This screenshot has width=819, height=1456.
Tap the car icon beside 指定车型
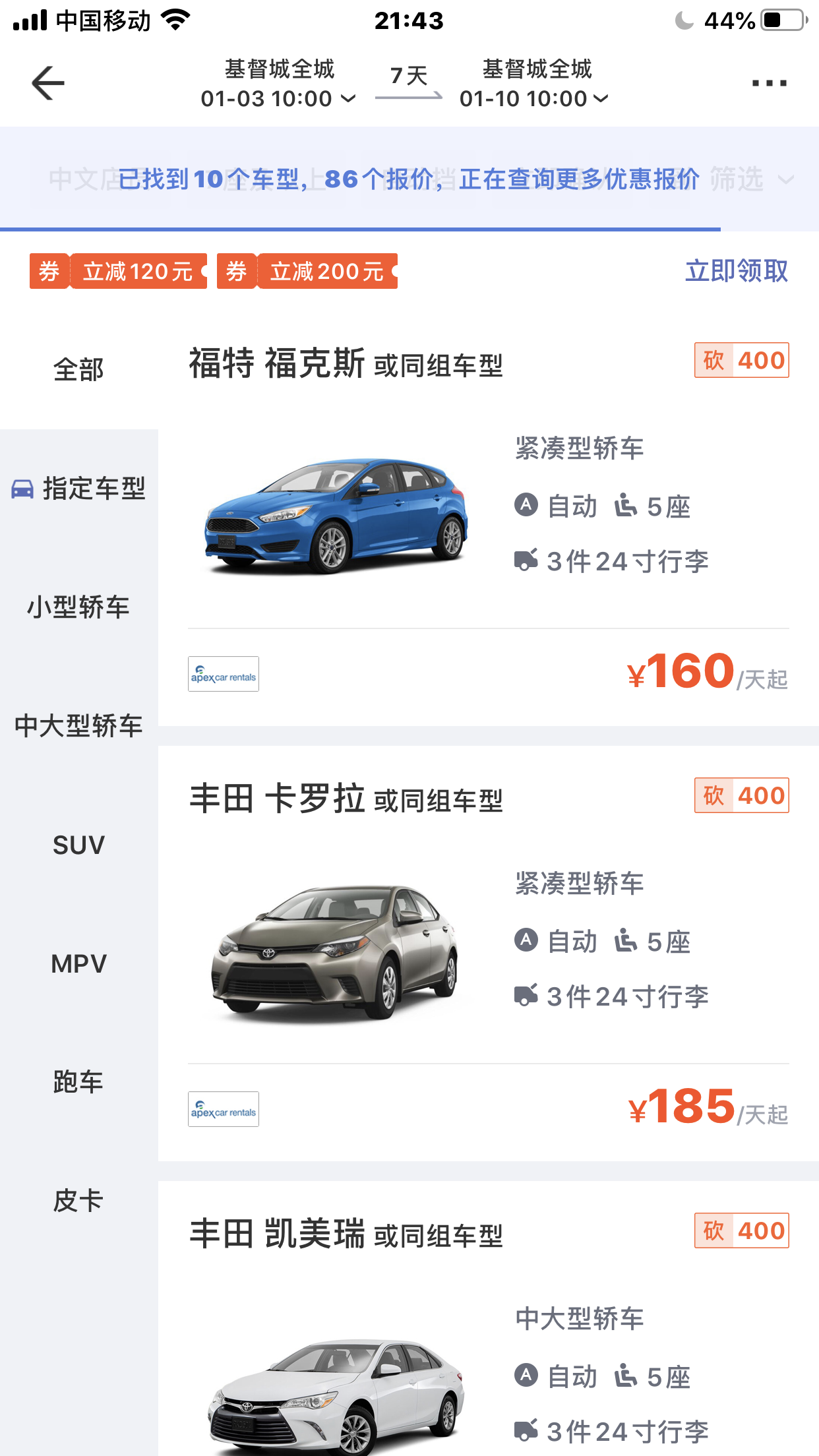(22, 489)
